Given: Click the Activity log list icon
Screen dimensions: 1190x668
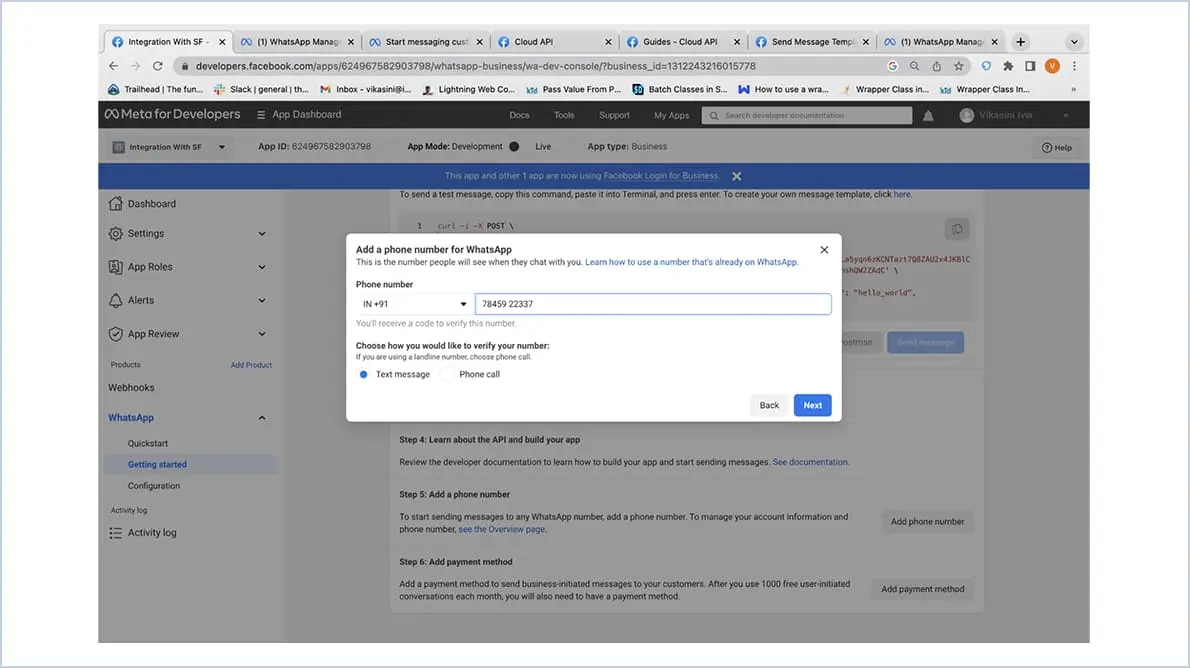Looking at the screenshot, I should click(115, 533).
